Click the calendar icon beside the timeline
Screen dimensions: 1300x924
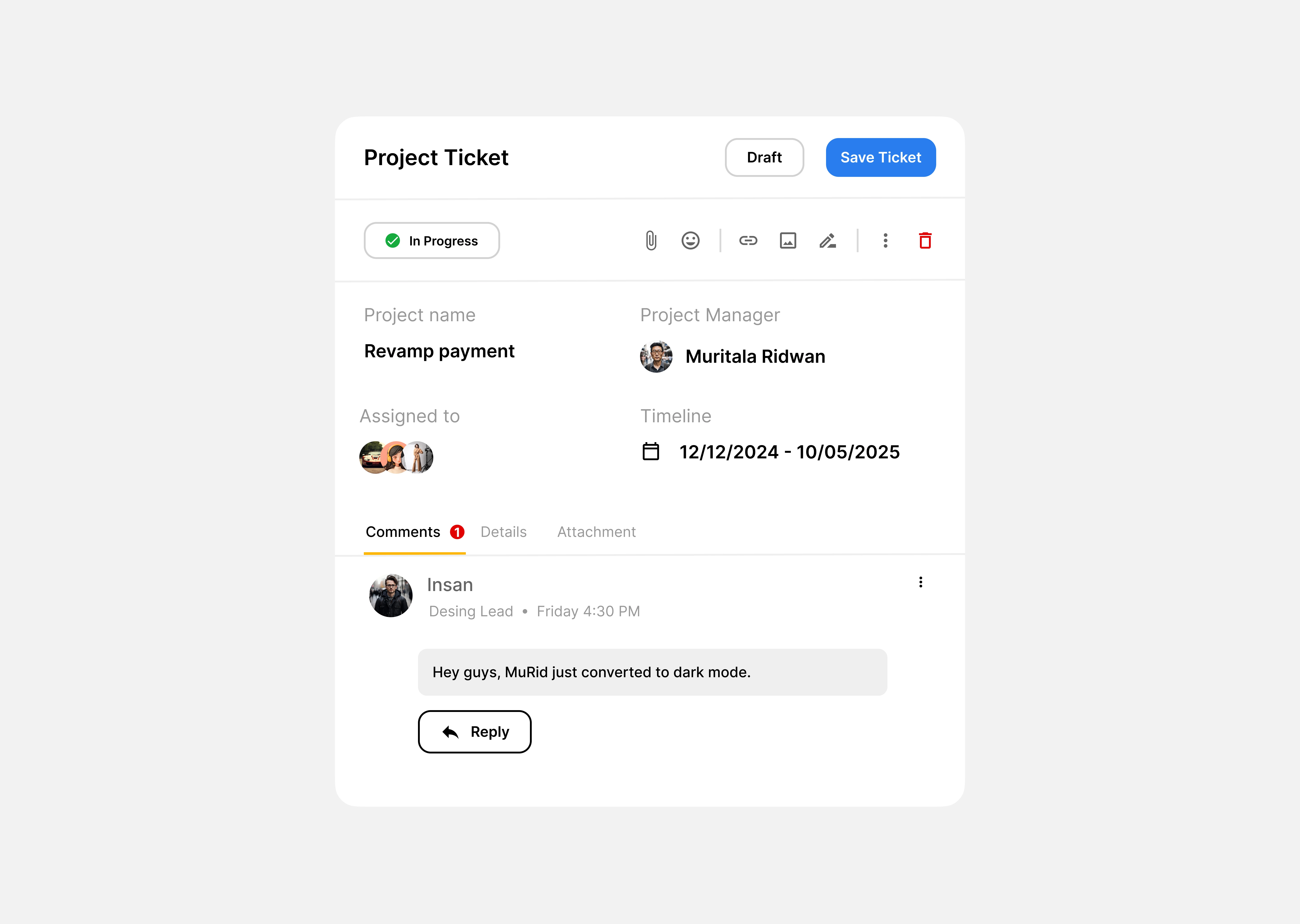(x=651, y=452)
